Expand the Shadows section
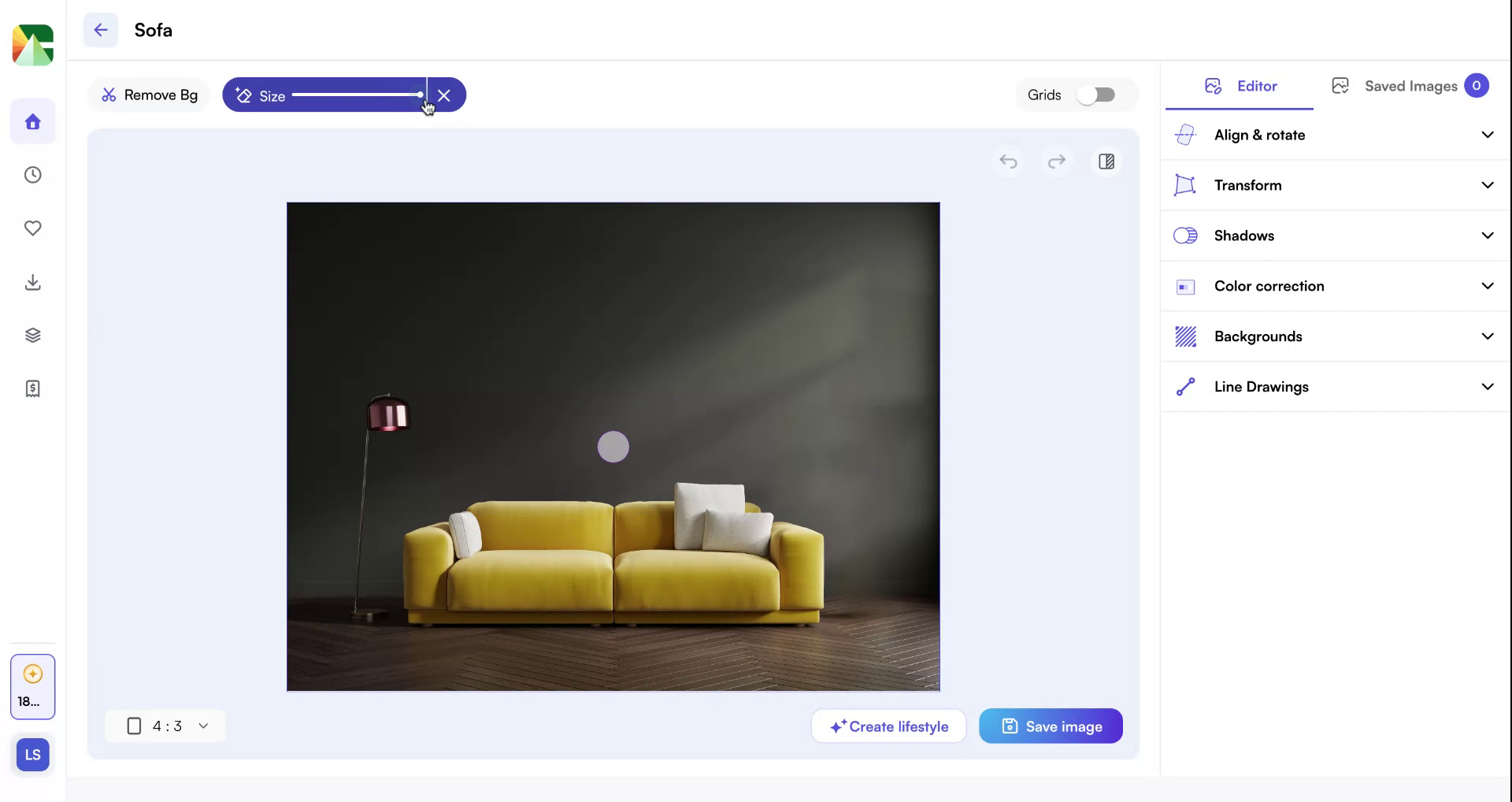Image resolution: width=1512 pixels, height=802 pixels. [x=1332, y=235]
